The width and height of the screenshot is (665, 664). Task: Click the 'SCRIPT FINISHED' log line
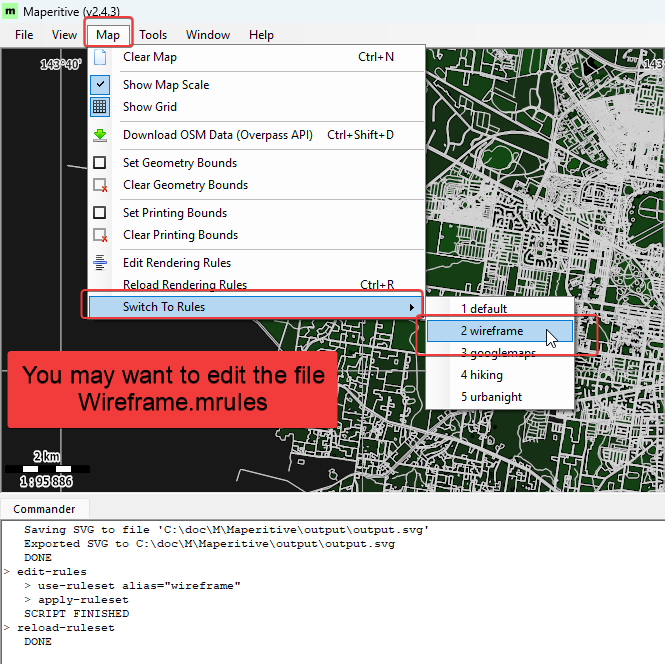76,614
